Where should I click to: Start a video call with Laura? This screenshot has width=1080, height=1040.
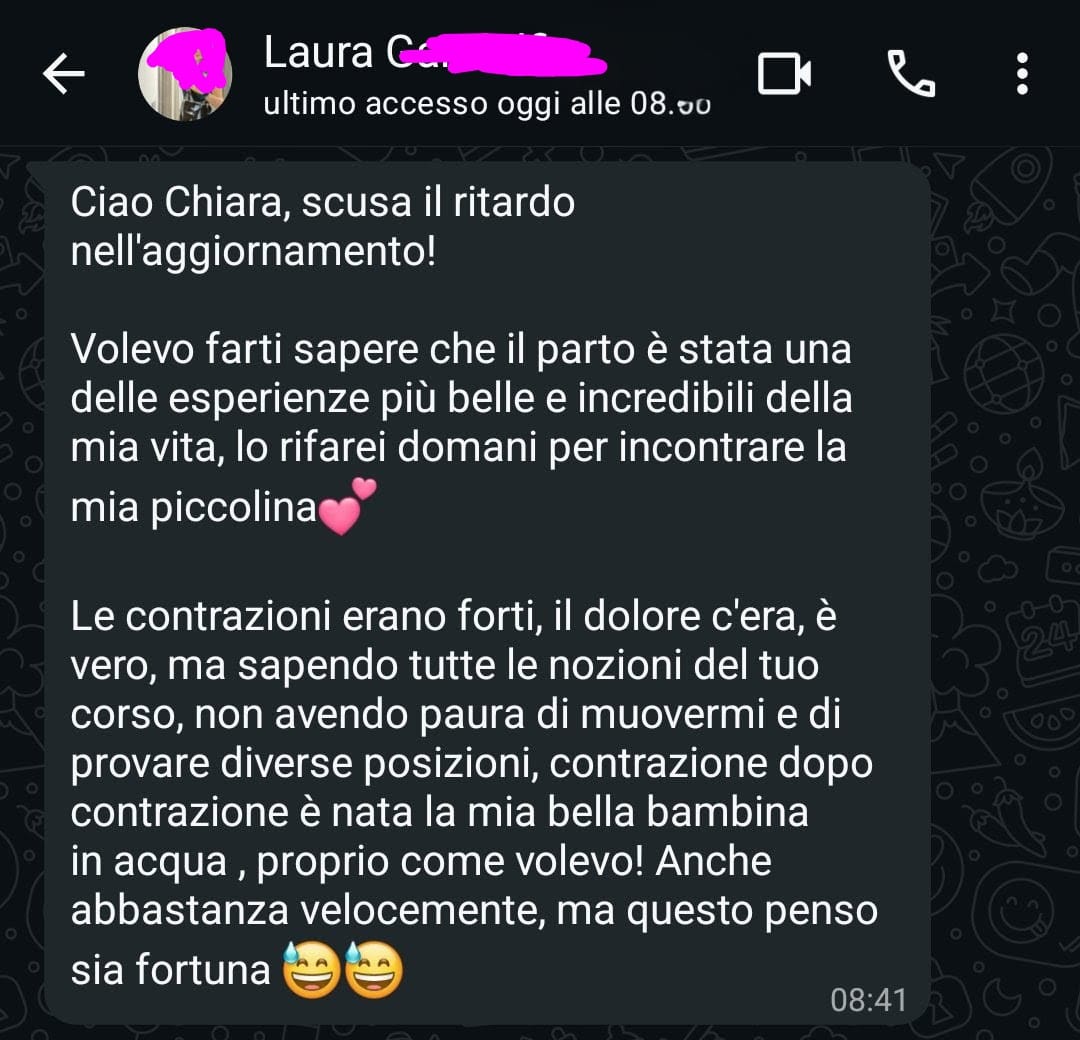click(784, 73)
